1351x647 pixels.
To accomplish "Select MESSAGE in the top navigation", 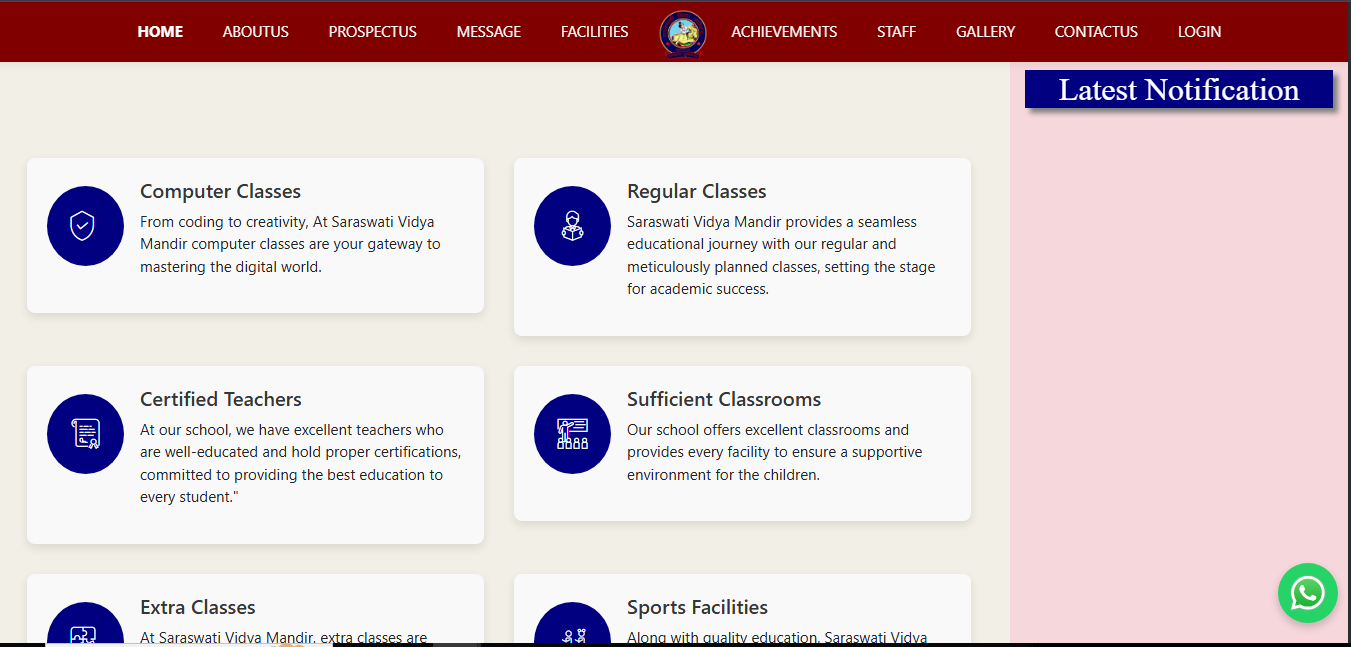I will 489,32.
